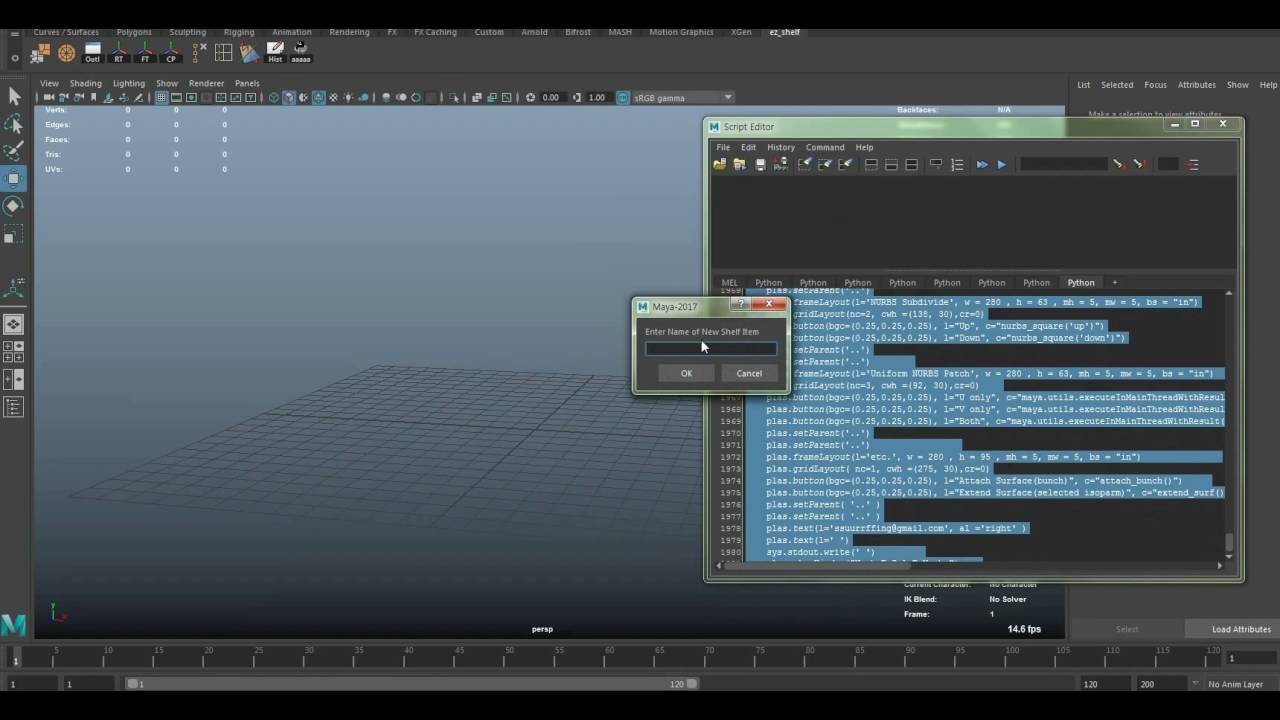Image resolution: width=1280 pixels, height=720 pixels.
Task: Select the Paint Selection brush tool
Action: click(14, 151)
